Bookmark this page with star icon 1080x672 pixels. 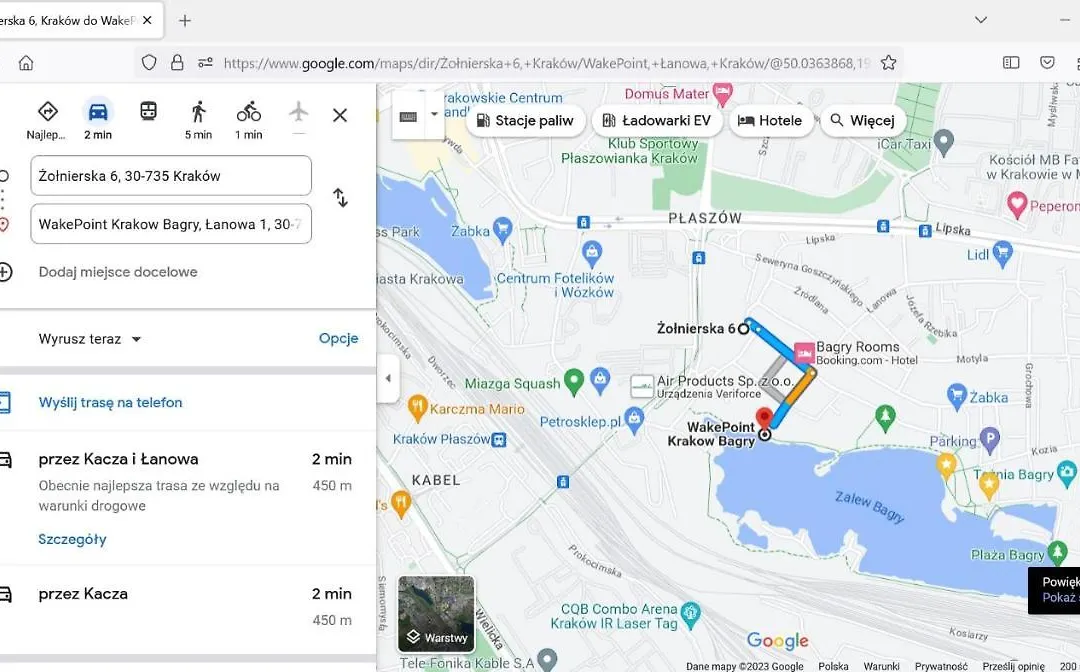[888, 63]
